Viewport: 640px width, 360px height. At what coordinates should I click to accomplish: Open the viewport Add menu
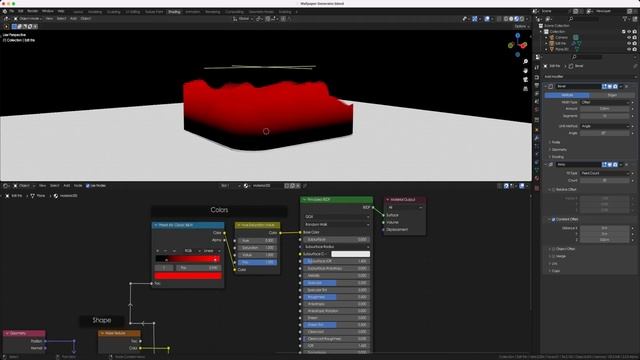(x=73, y=19)
